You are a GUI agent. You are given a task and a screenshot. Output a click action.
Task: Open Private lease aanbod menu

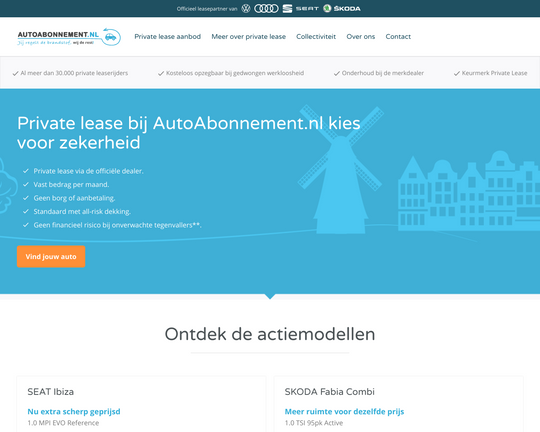pyautogui.click(x=167, y=37)
